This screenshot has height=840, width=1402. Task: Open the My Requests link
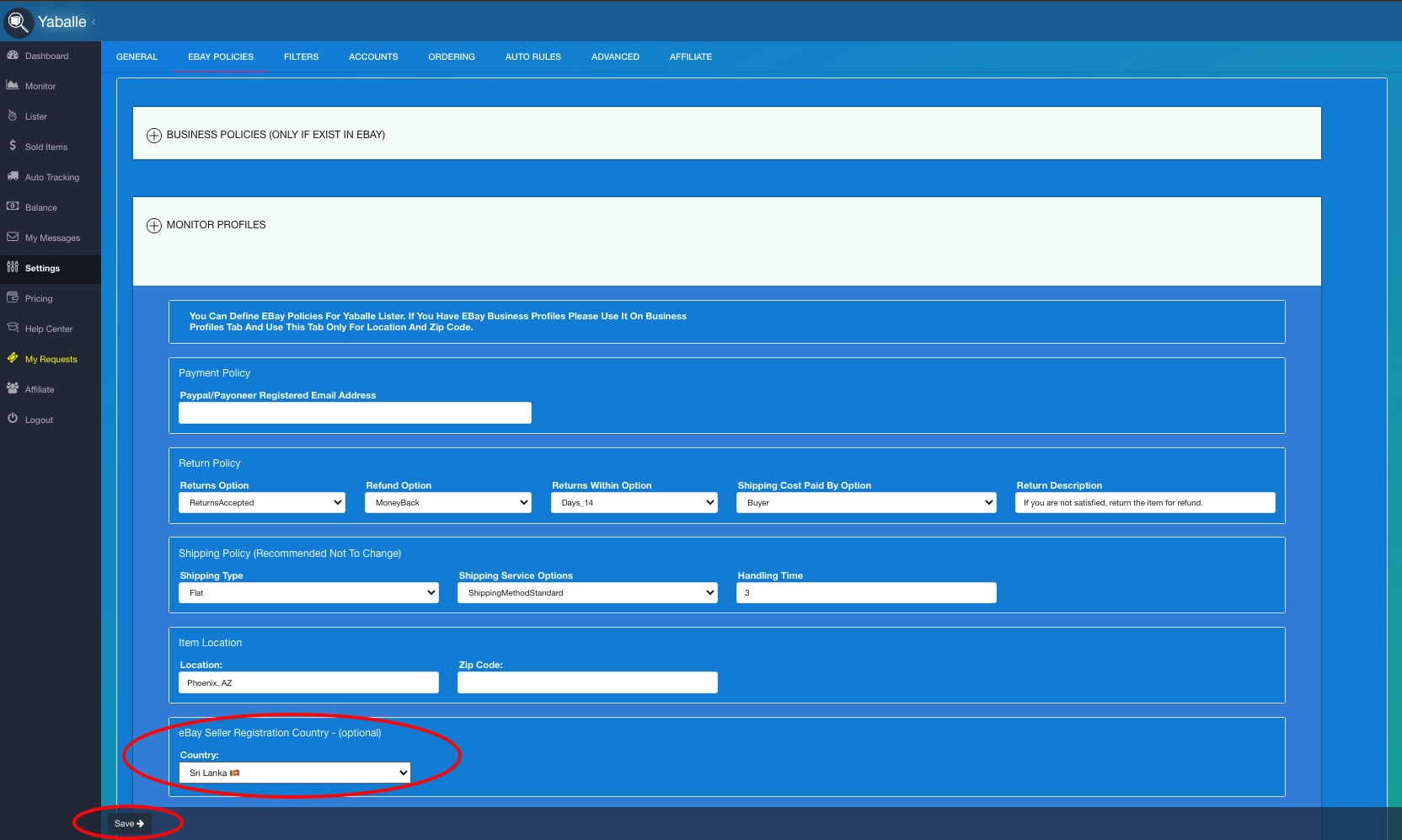(x=51, y=359)
